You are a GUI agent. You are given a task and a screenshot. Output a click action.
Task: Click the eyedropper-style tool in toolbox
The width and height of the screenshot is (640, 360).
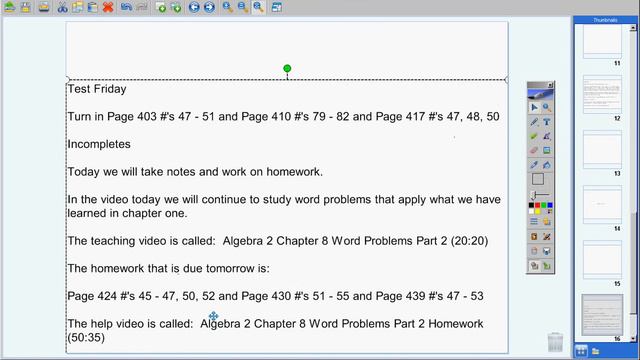click(534, 164)
